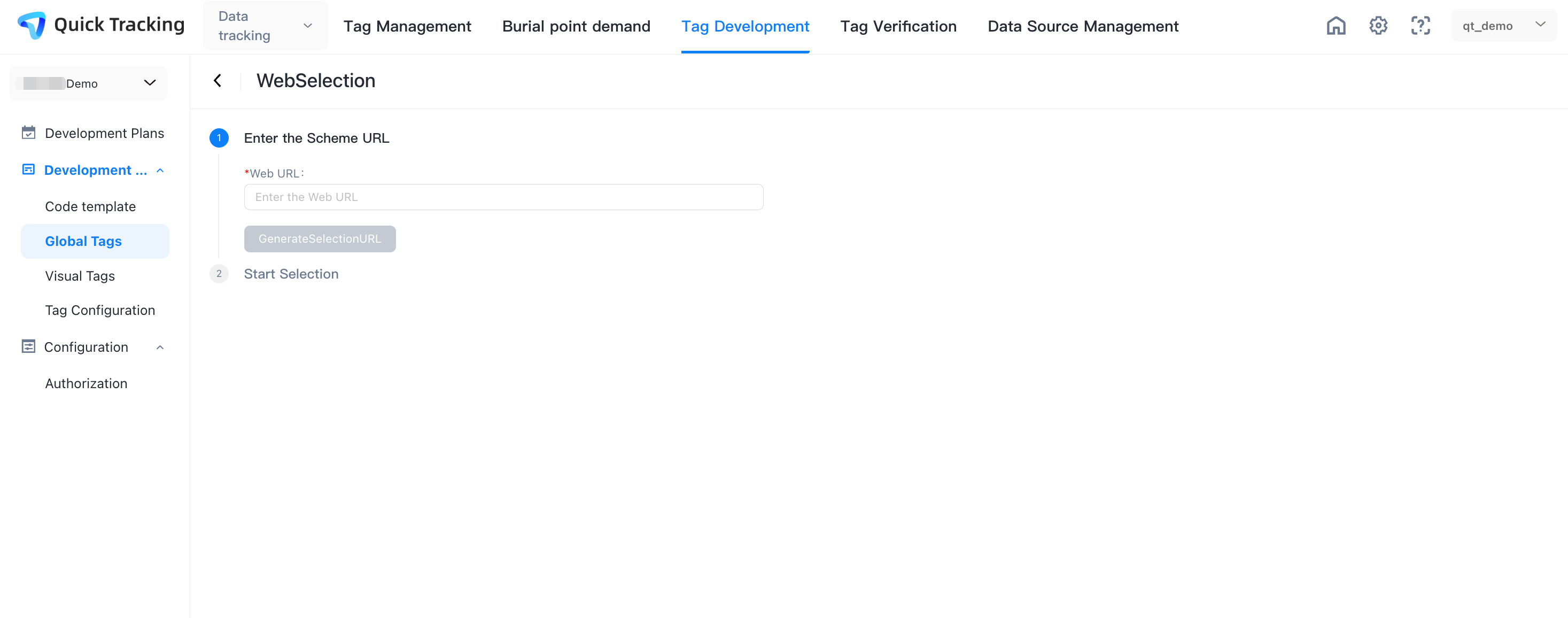This screenshot has height=618, width=1568.
Task: Click the back arrow beside WebSelection
Action: tap(218, 80)
